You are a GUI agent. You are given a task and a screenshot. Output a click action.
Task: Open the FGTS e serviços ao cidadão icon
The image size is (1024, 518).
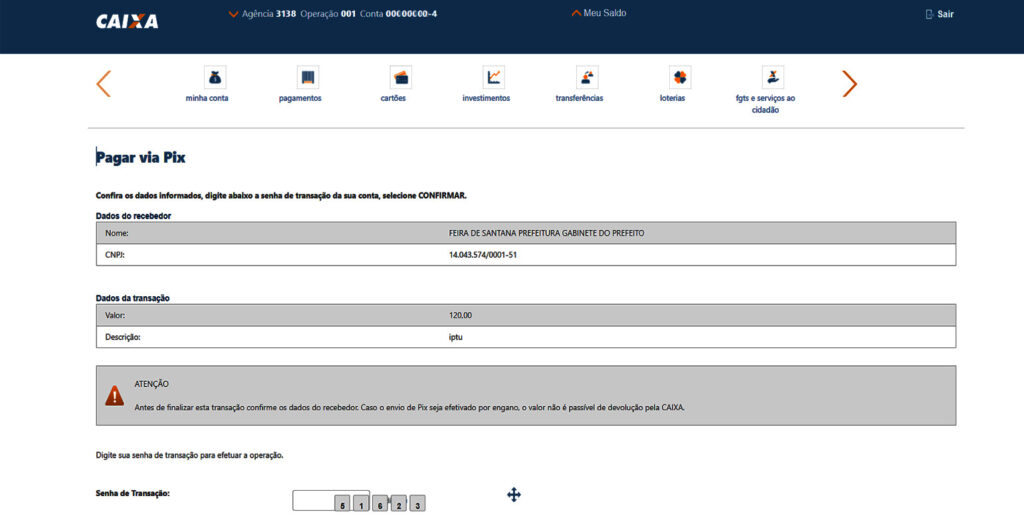click(772, 78)
